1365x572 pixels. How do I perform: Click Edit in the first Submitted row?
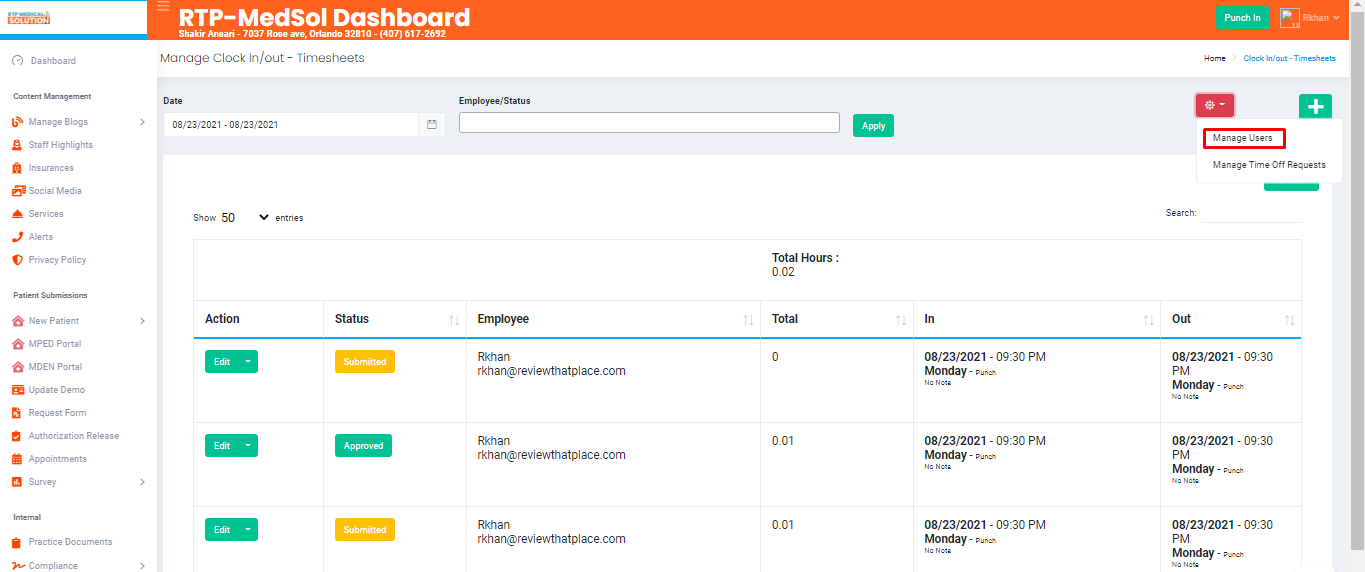click(222, 362)
